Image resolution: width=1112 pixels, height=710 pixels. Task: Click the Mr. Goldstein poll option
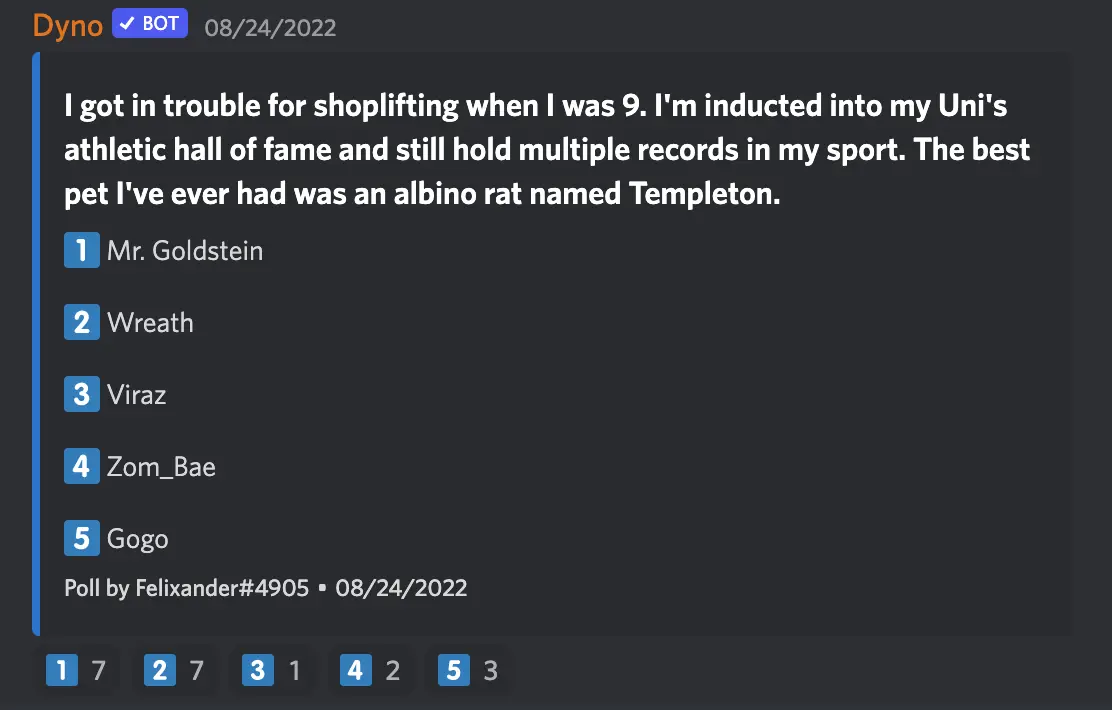coord(185,250)
